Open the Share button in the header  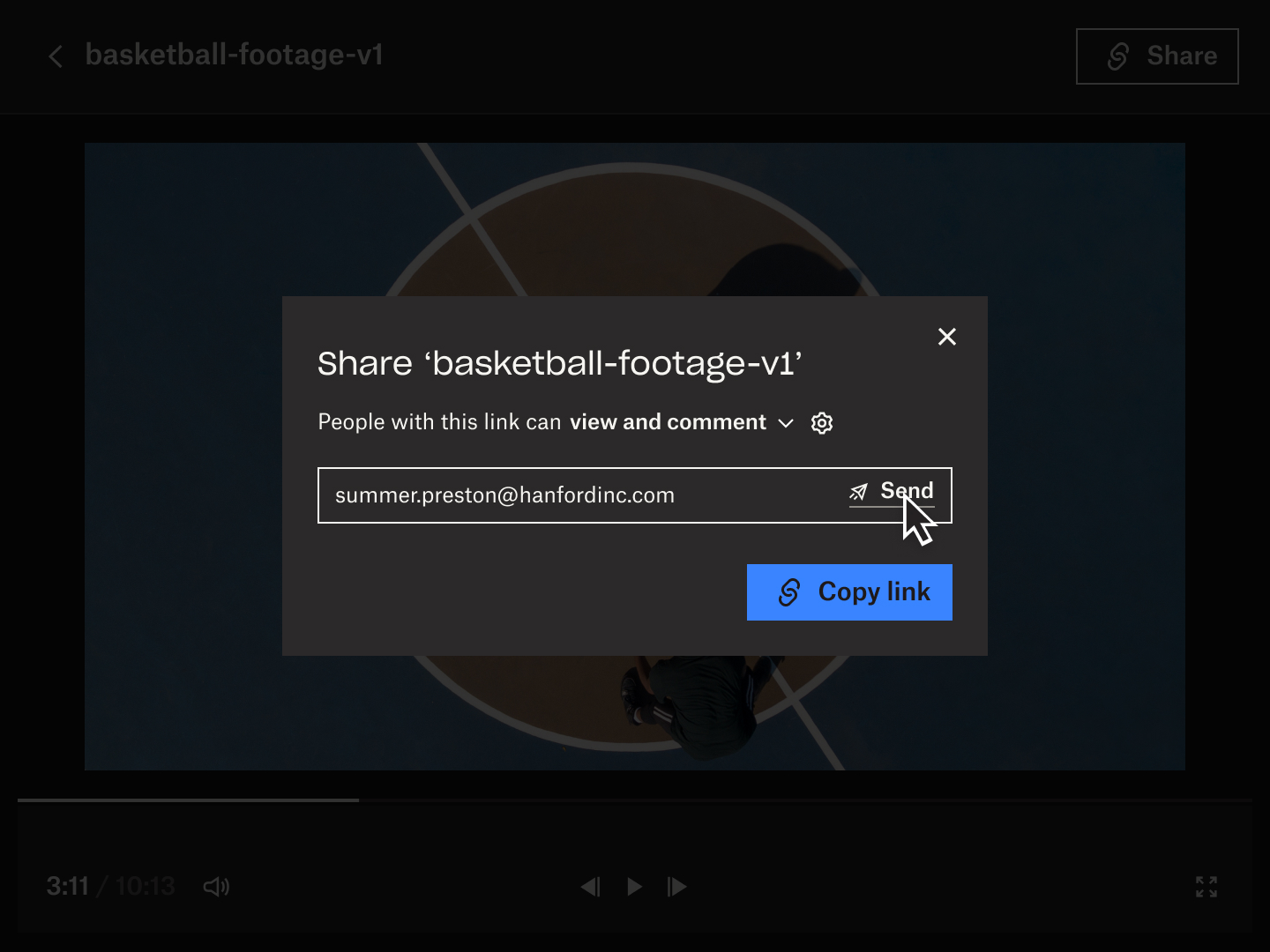pyautogui.click(x=1157, y=56)
